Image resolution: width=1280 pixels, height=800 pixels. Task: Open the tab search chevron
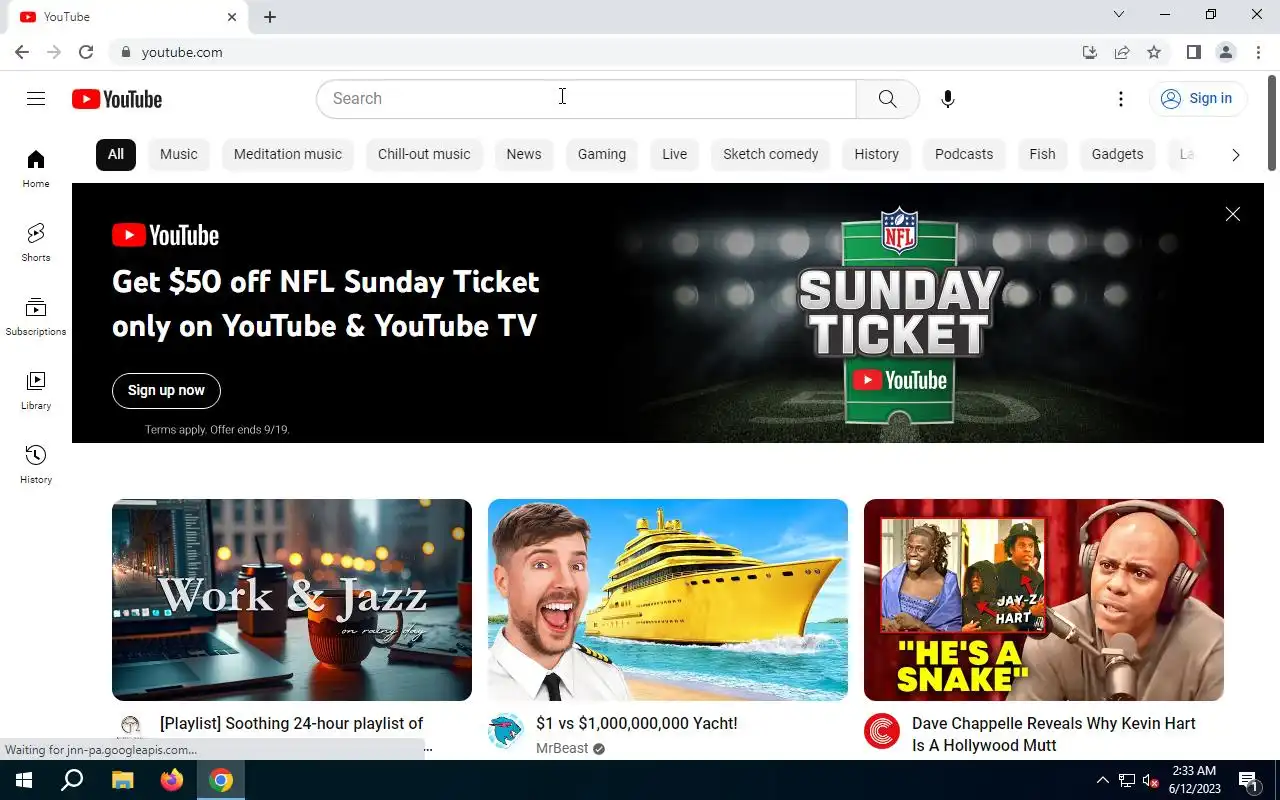point(1119,14)
